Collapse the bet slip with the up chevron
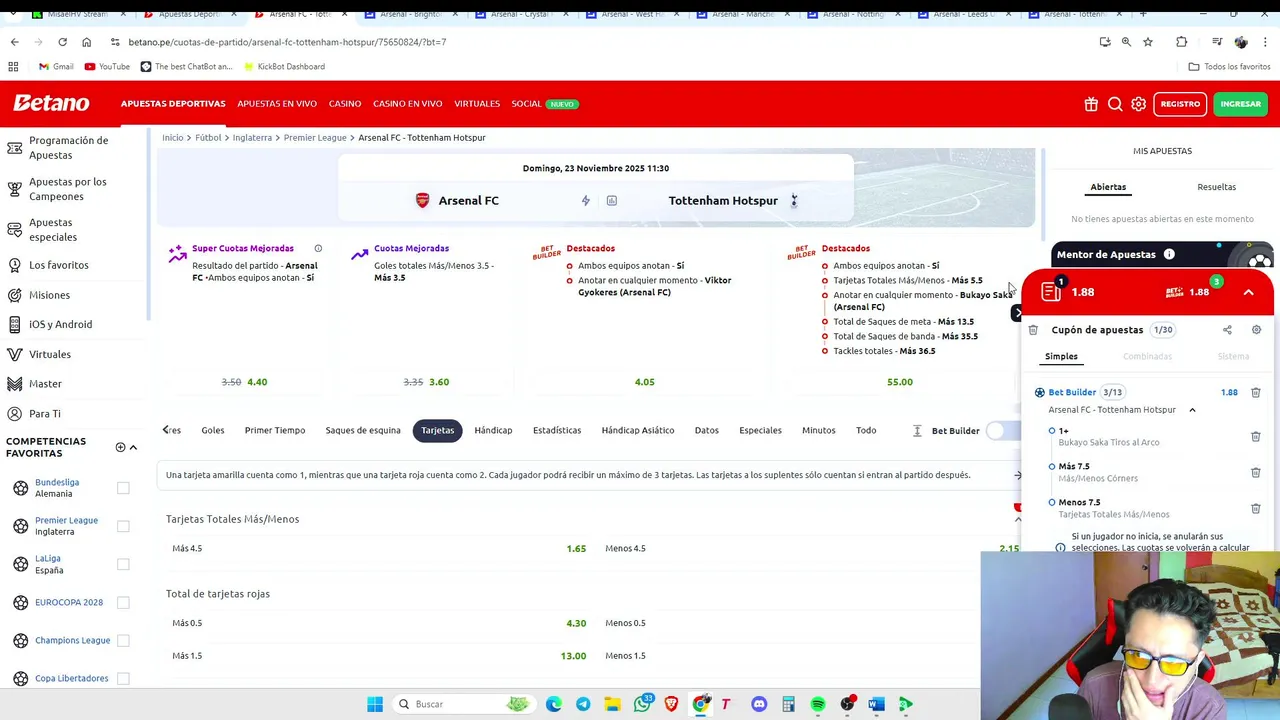 coord(1248,292)
